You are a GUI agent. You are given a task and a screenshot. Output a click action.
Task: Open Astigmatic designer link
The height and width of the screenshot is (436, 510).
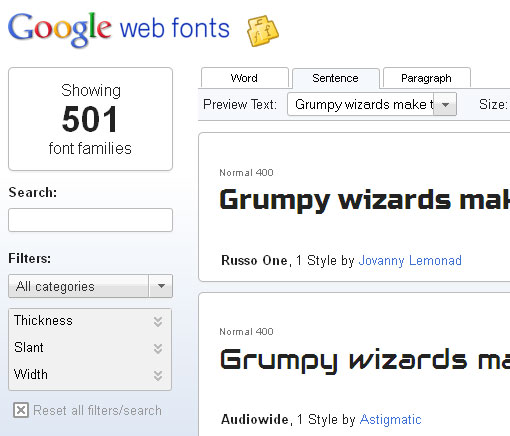[x=391, y=419]
